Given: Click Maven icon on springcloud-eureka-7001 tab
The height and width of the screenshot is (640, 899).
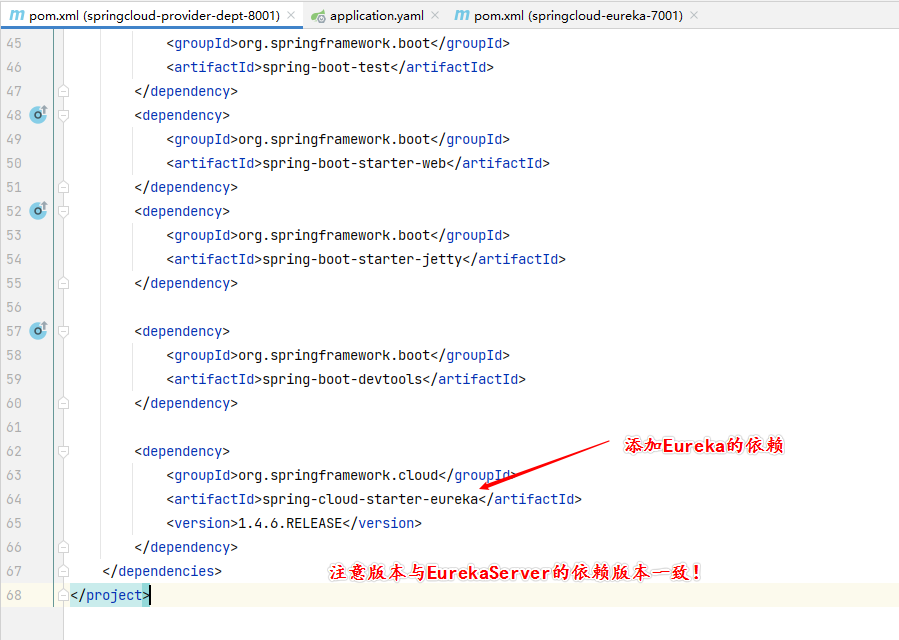Looking at the screenshot, I should tap(461, 16).
